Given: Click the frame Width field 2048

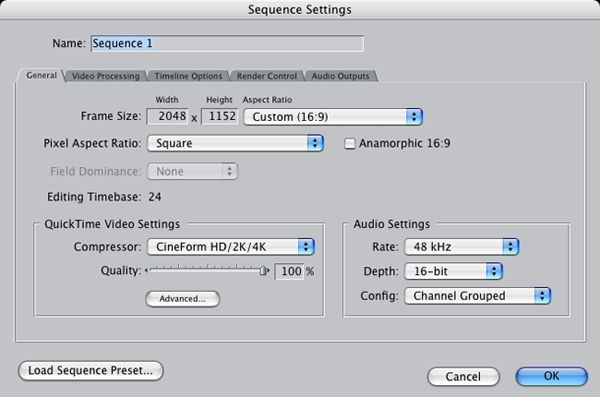Looking at the screenshot, I should 168,116.
